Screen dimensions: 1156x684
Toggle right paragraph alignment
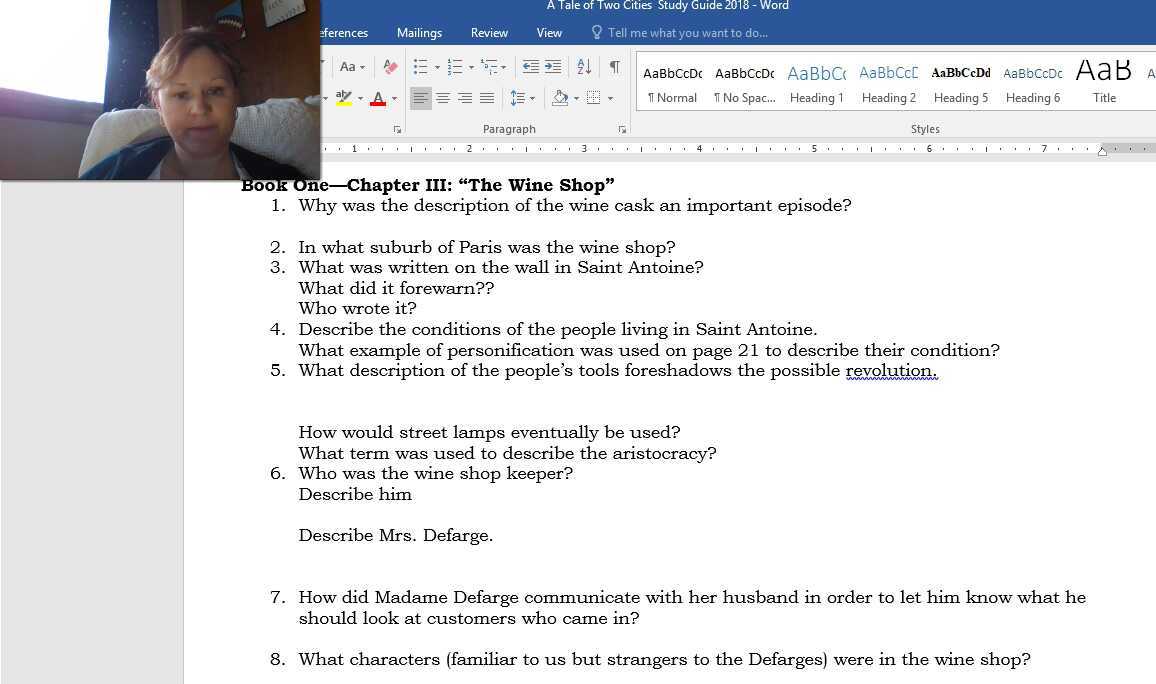click(x=465, y=97)
